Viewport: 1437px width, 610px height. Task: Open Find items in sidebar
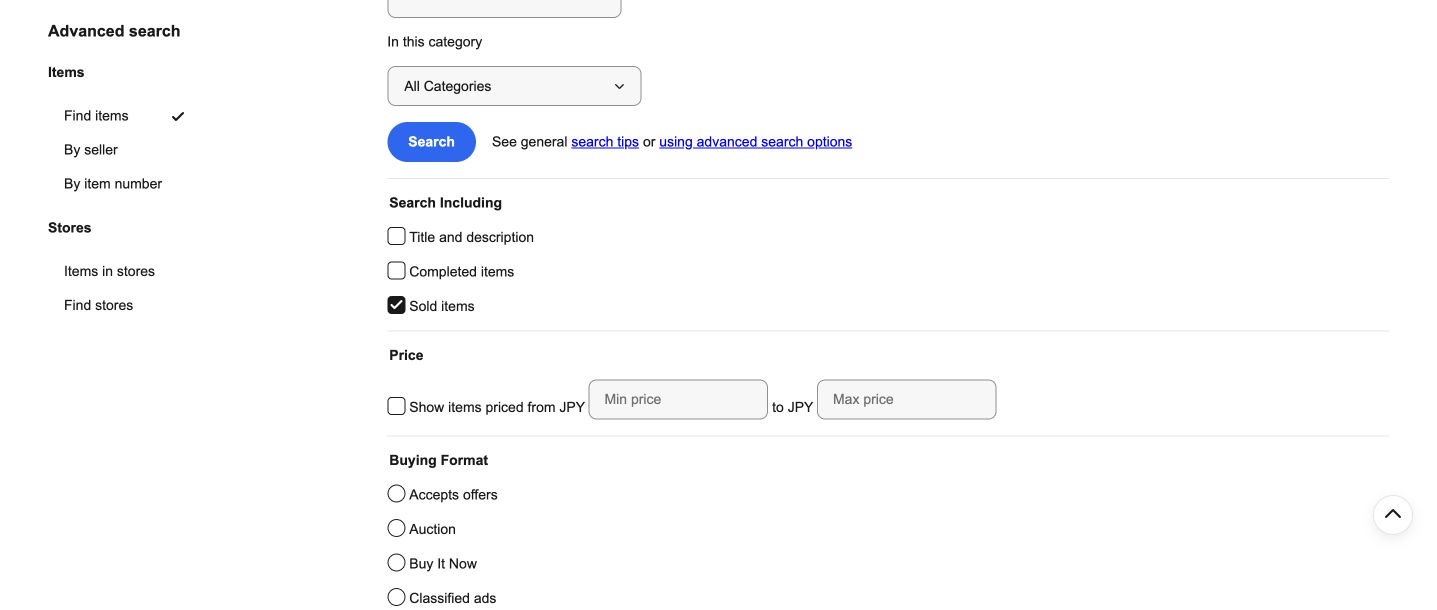(x=96, y=116)
